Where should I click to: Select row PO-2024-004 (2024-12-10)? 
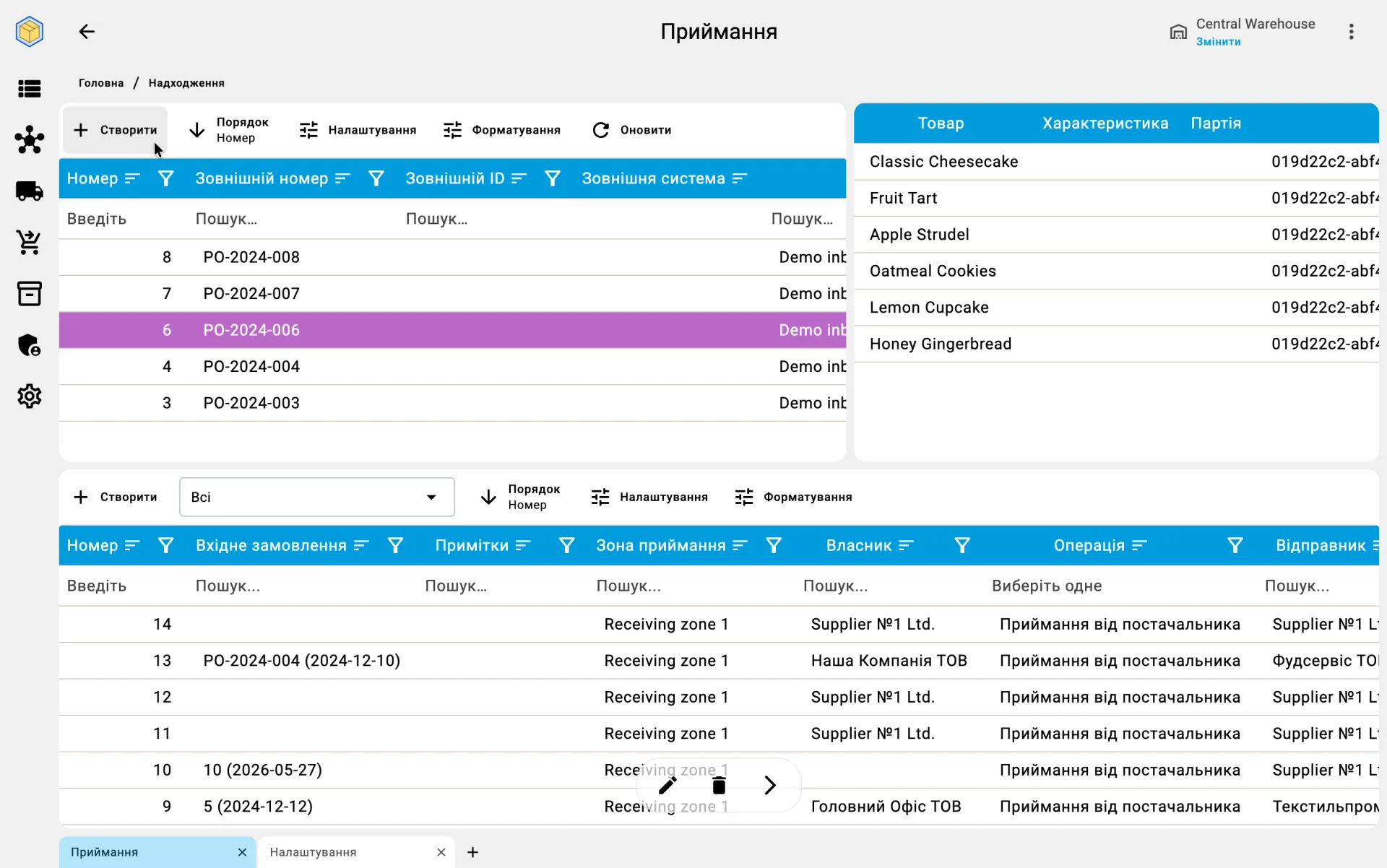tap(719, 661)
